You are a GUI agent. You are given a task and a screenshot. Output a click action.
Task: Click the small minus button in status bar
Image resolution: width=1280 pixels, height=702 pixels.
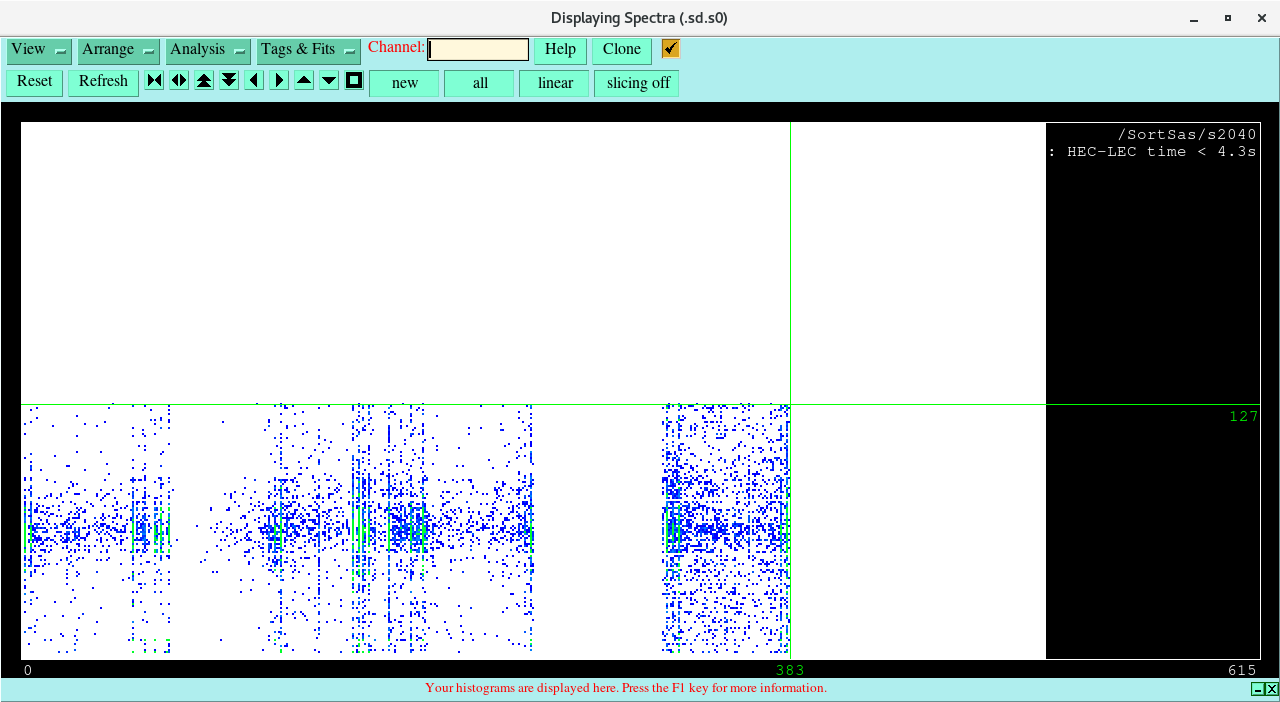[1257, 689]
